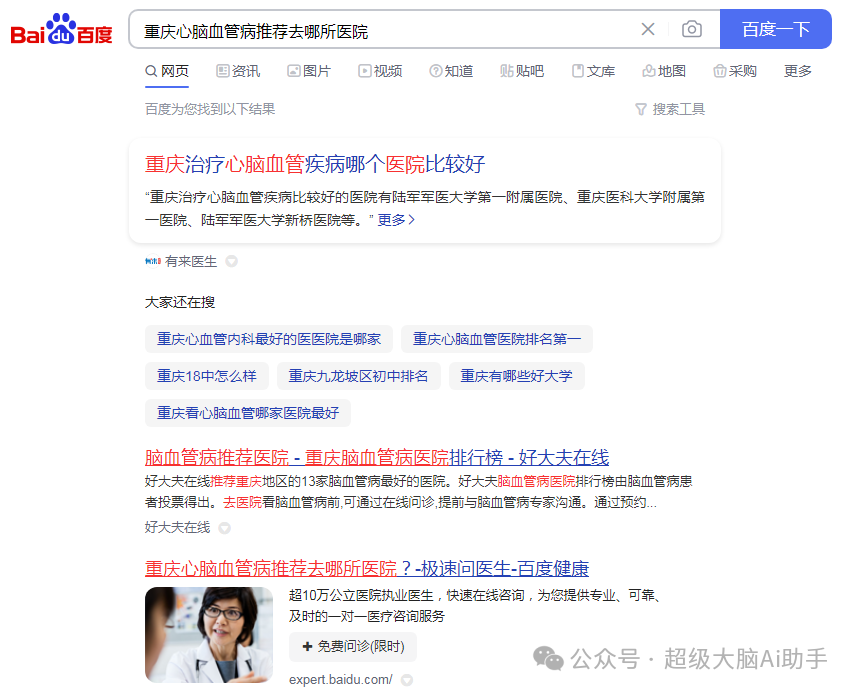The image size is (855, 693).
Task: Open the 文库 tab
Action: (593, 71)
